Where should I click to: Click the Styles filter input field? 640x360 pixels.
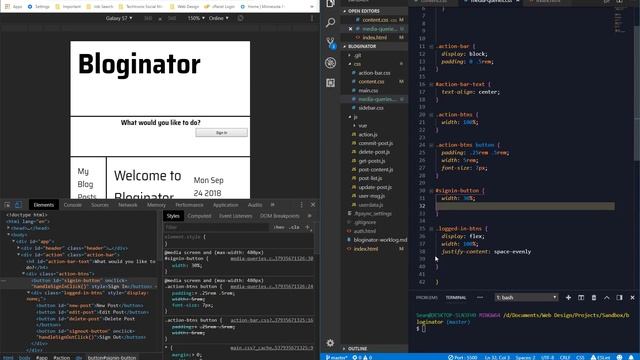coord(216,227)
